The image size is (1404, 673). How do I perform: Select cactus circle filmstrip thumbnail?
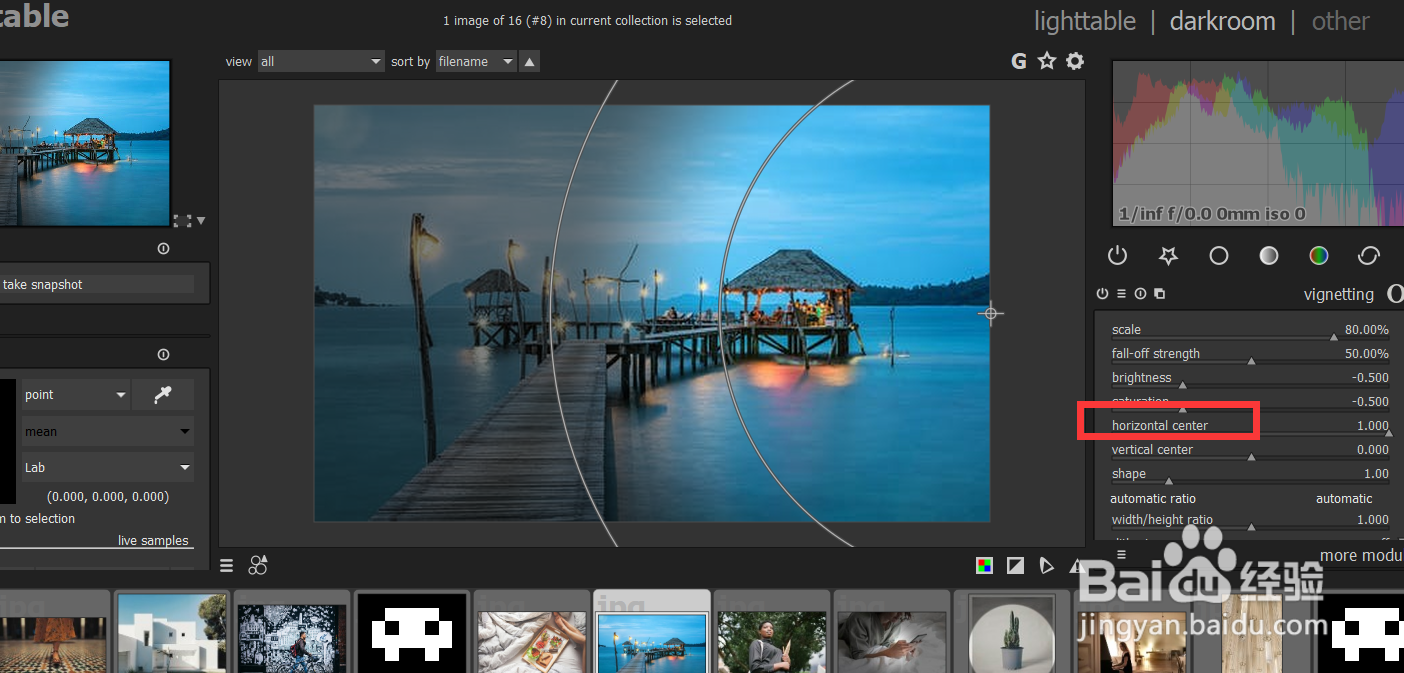tap(1012, 634)
